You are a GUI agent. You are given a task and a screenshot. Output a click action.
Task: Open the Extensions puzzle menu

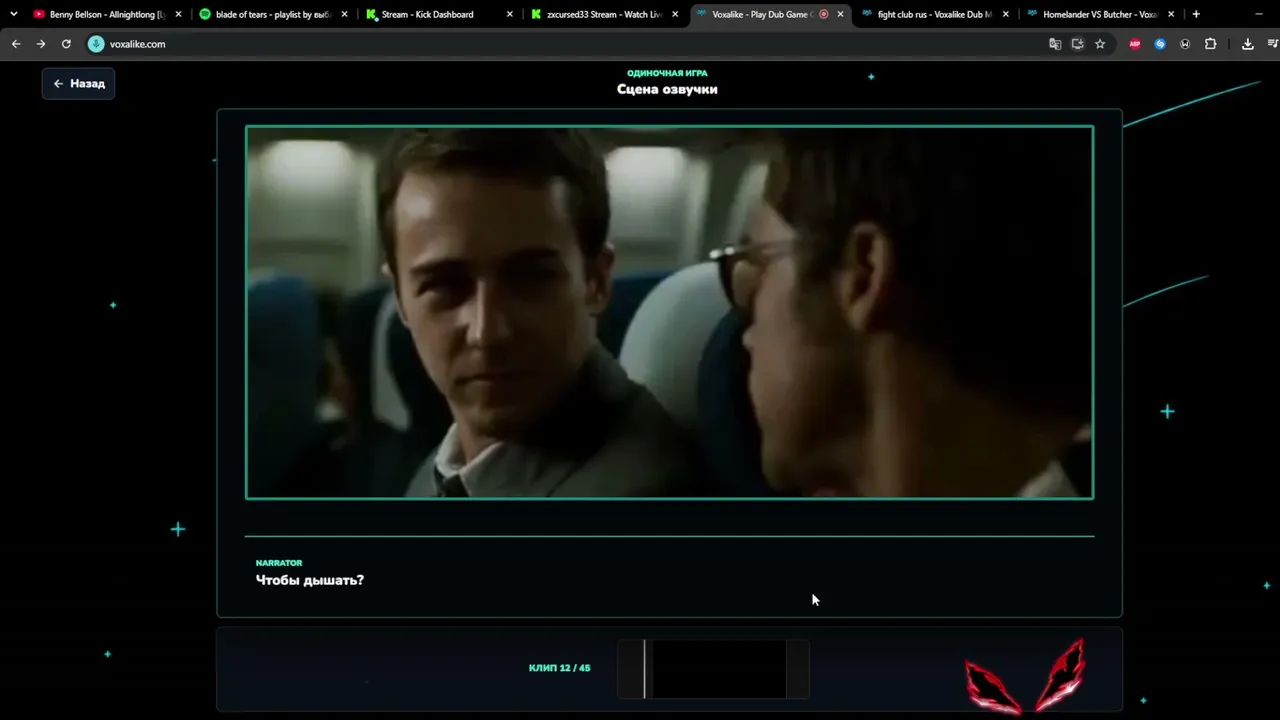point(1210,44)
